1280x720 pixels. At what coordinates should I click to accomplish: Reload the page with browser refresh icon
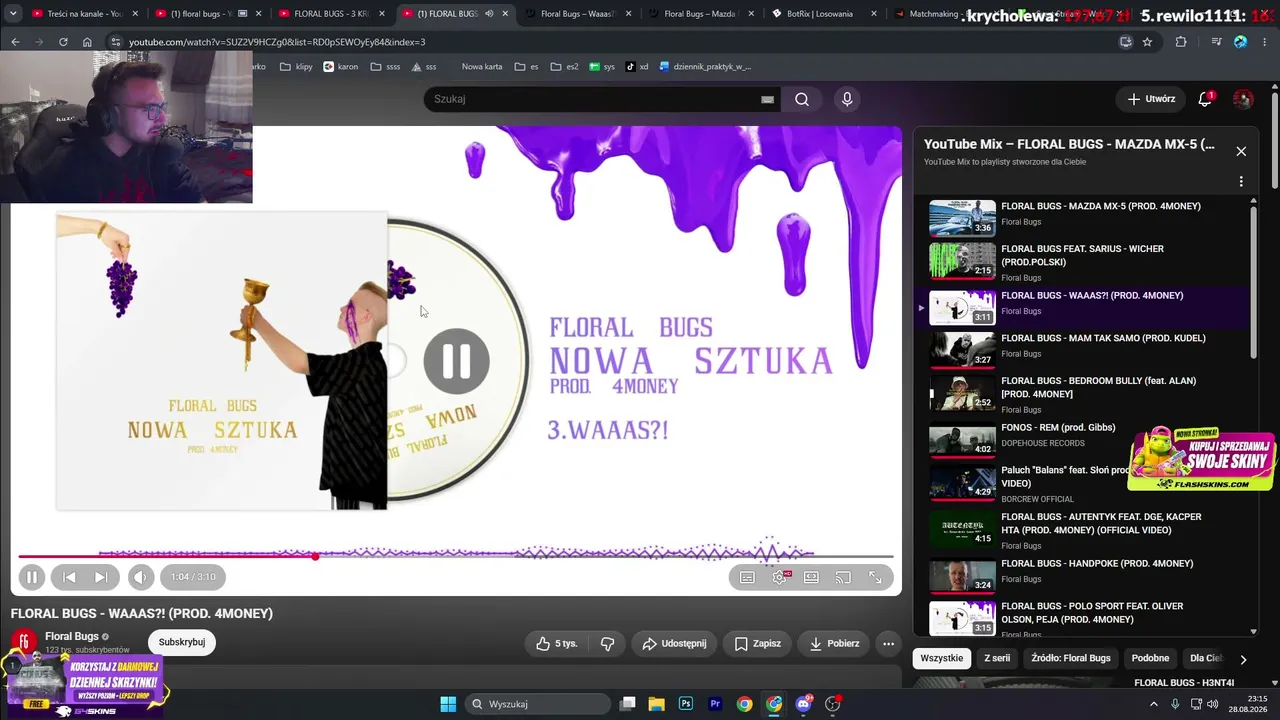[63, 42]
